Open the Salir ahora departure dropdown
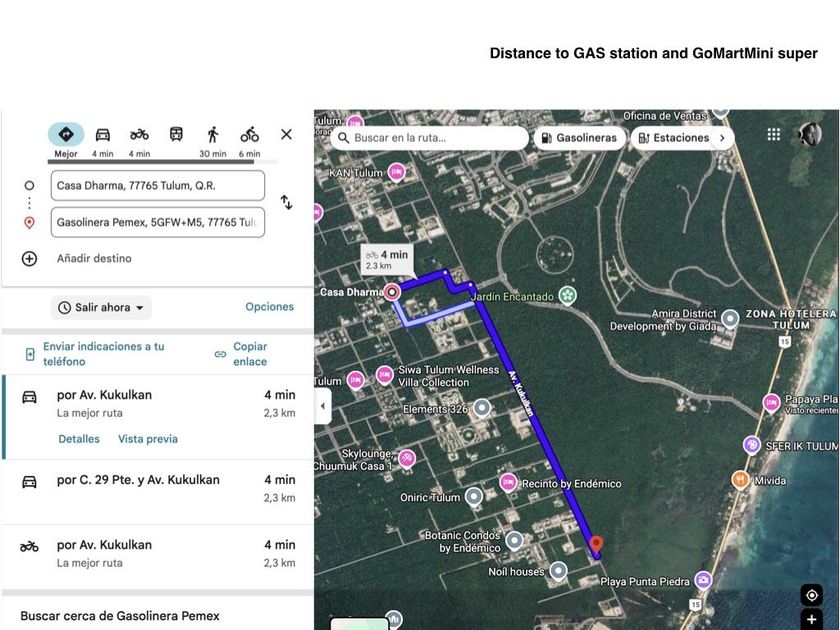The height and width of the screenshot is (630, 840). tap(101, 308)
